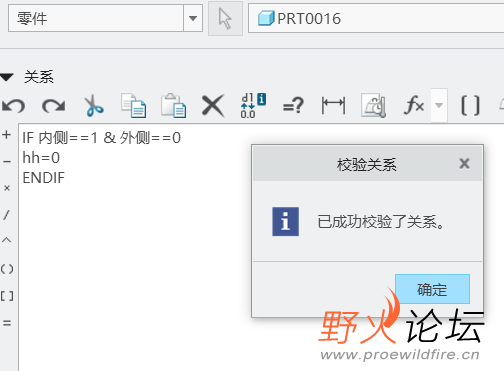Image resolution: width=504 pixels, height=371 pixels.
Task: Delete selected relation with the X icon
Action: pos(213,106)
